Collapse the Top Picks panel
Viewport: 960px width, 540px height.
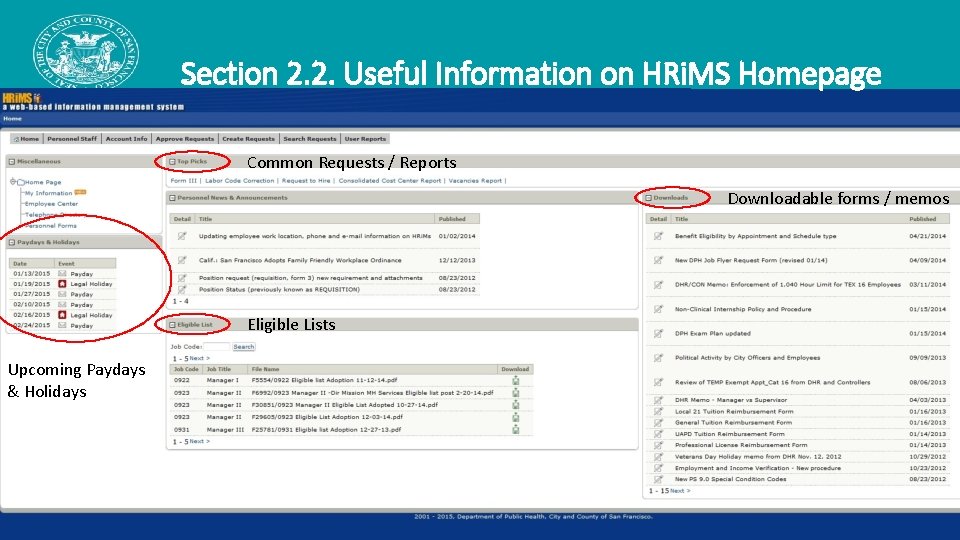pyautogui.click(x=172, y=162)
